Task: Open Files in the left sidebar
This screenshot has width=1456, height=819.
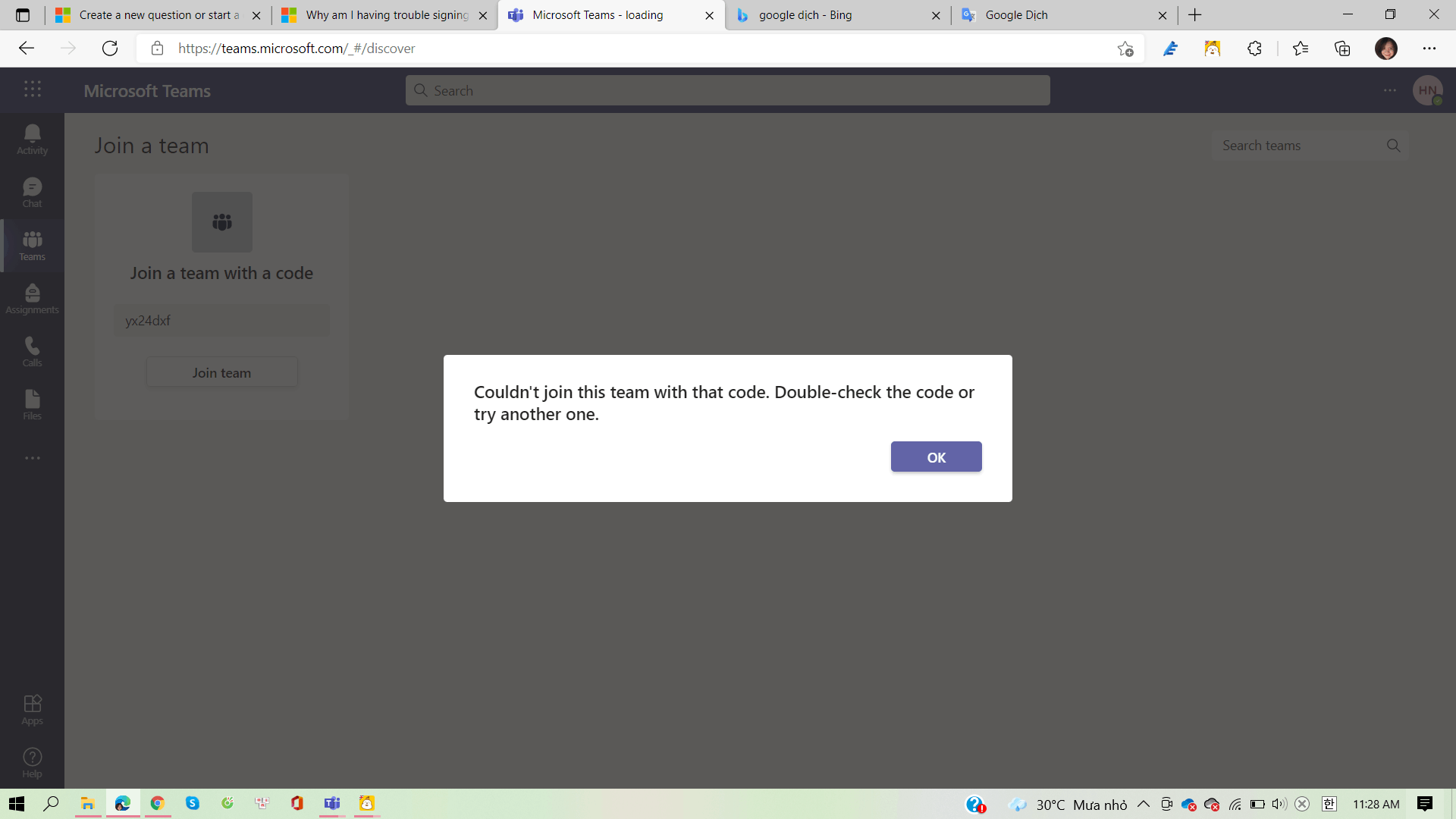Action: click(x=32, y=405)
